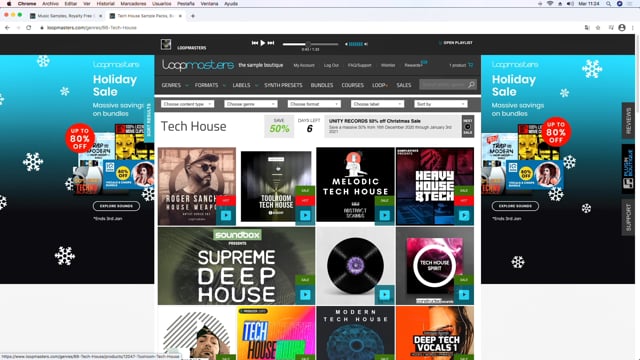The height and width of the screenshot is (360, 640).
Task: Click the NEXT SALE button in the sale banner
Action: coord(468,127)
